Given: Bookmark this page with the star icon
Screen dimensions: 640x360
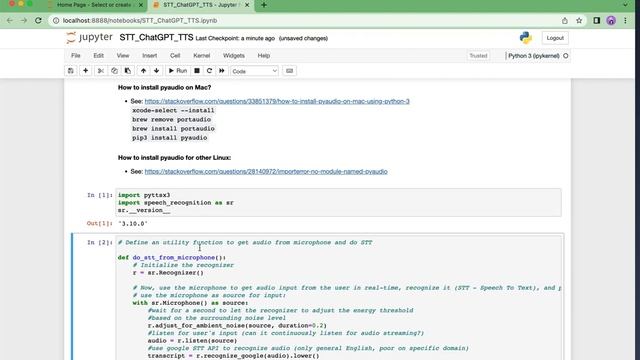Looking at the screenshot, I should (579, 20).
